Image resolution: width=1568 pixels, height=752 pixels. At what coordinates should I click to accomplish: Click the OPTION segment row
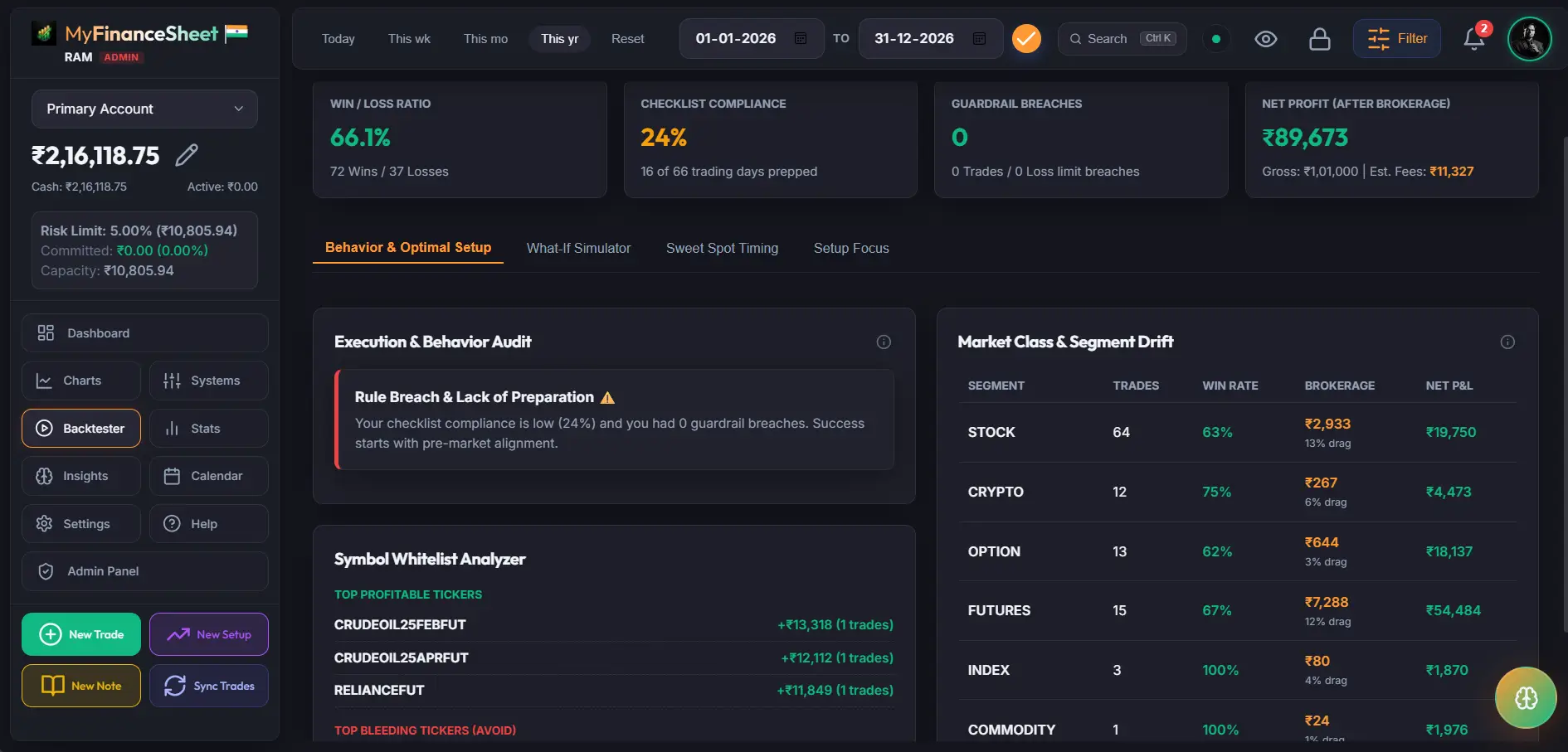(x=1237, y=551)
